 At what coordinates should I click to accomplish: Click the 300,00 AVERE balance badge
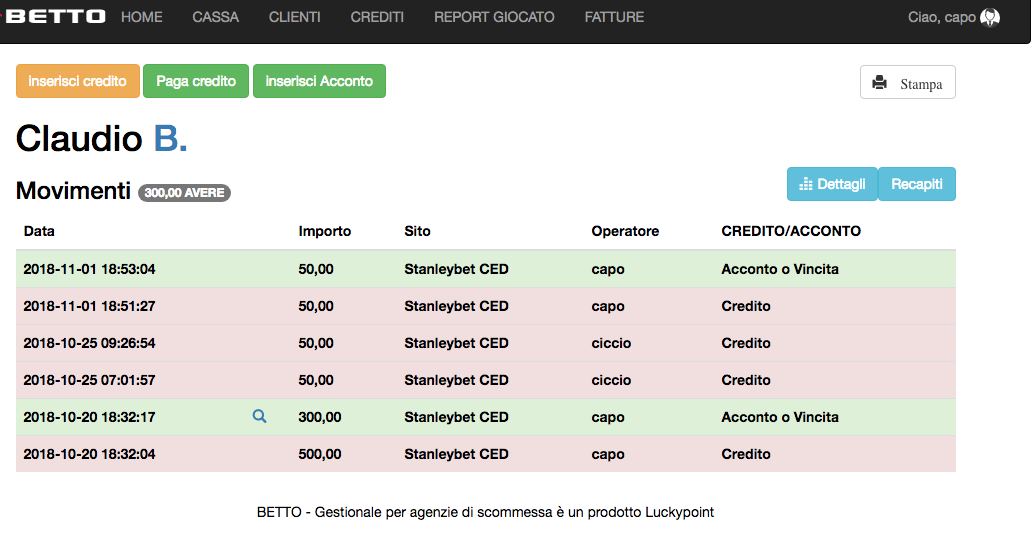184,192
